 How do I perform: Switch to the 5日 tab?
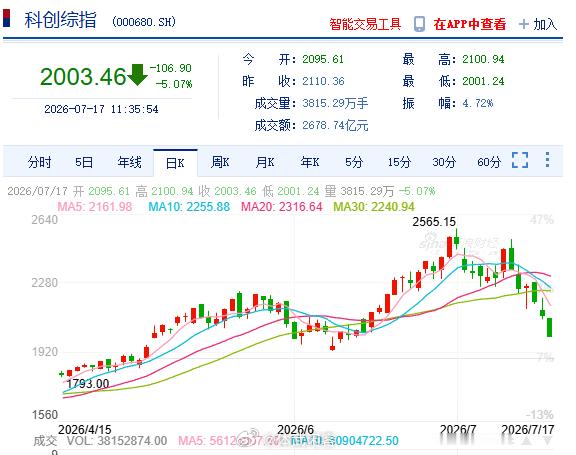pyautogui.click(x=84, y=162)
